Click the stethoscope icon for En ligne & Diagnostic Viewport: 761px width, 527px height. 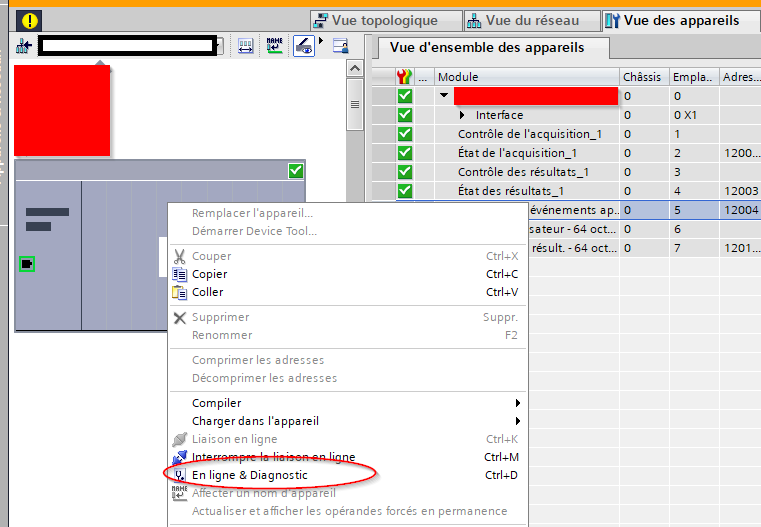coord(180,476)
